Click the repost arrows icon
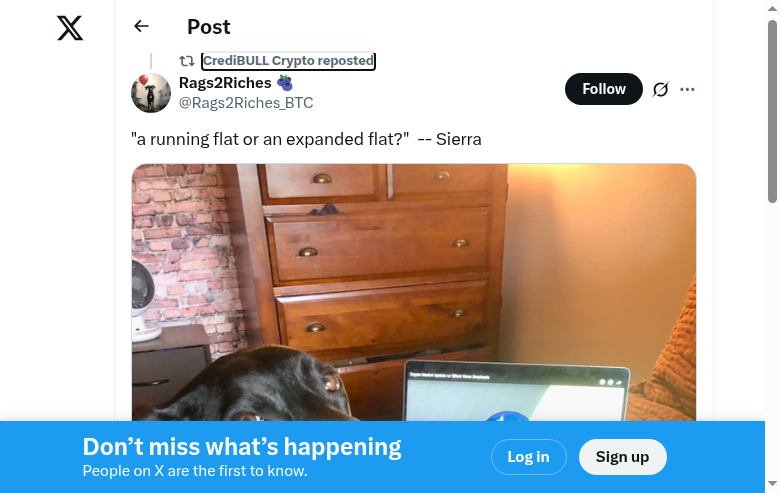 187,61
